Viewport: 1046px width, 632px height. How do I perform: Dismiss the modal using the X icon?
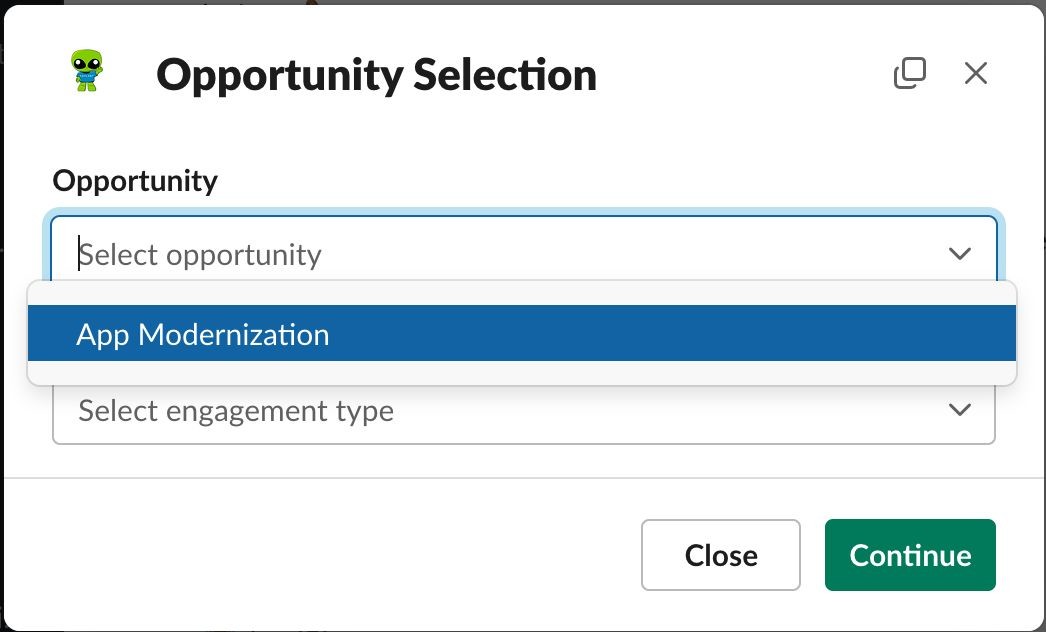click(x=976, y=73)
